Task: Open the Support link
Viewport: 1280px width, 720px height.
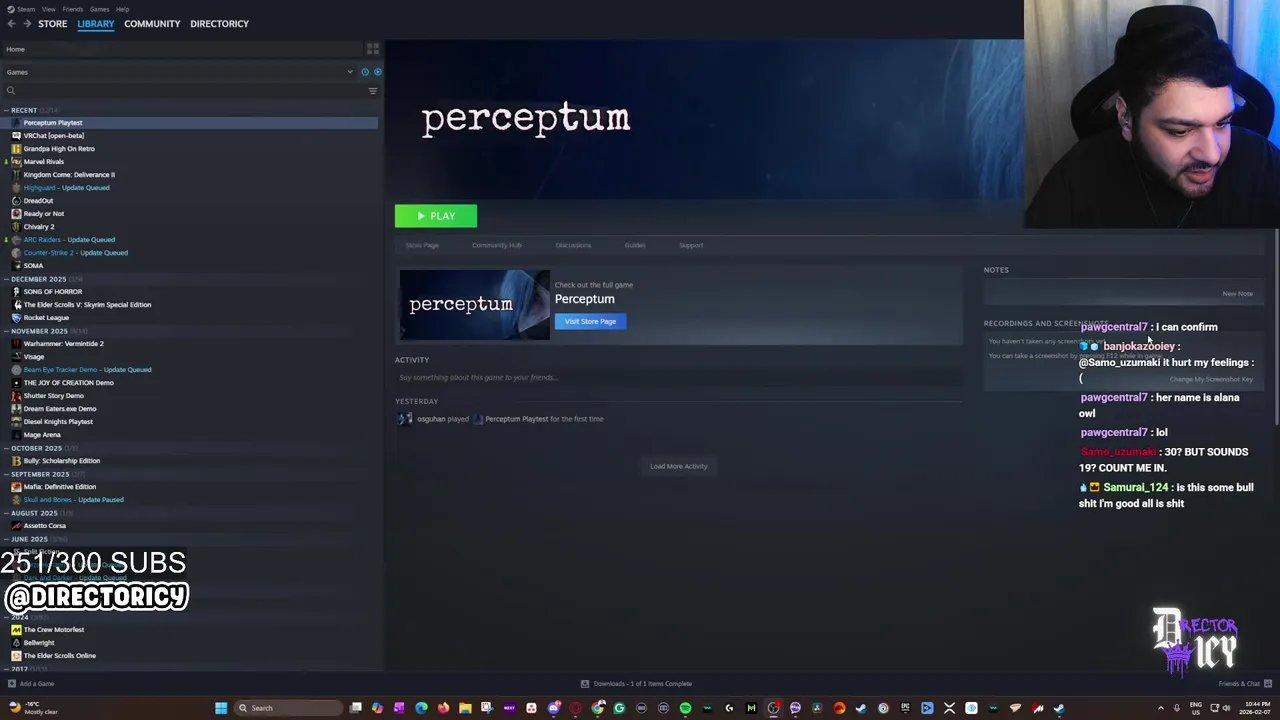Action: [x=691, y=245]
